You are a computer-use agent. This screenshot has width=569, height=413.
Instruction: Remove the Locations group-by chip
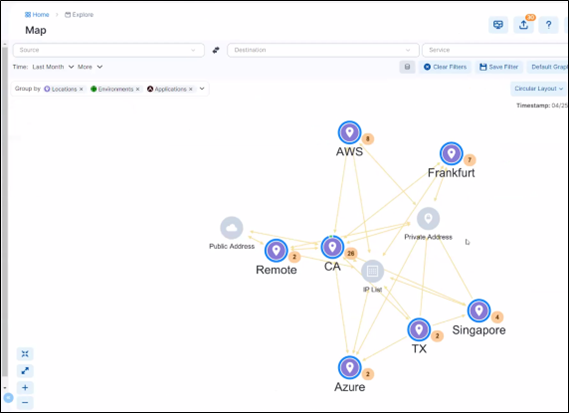[81, 89]
